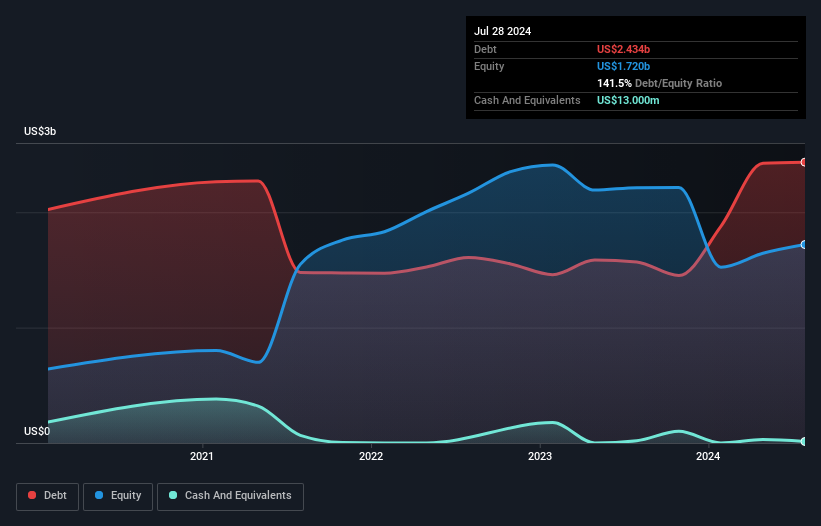This screenshot has height=526, width=821.
Task: Click the red Debt legend dot
Action: (32, 495)
